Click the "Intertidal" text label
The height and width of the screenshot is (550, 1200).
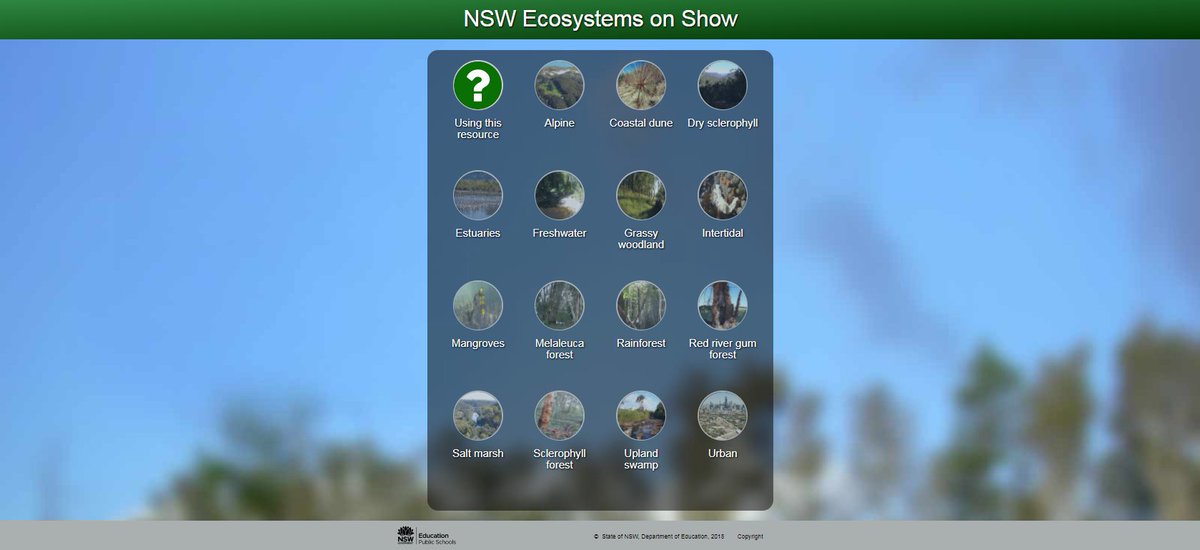pos(722,233)
